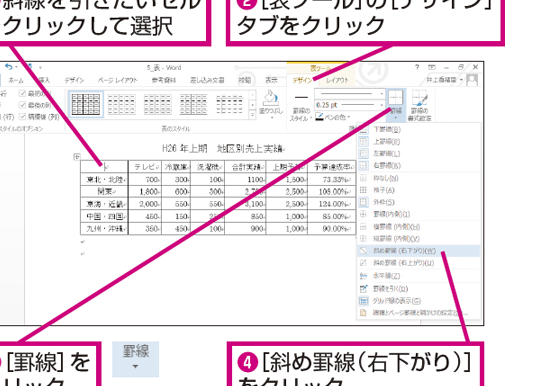This screenshot has width=540, height=386.
Task: Open the 差し込み文書 tab
Action: coord(207,80)
